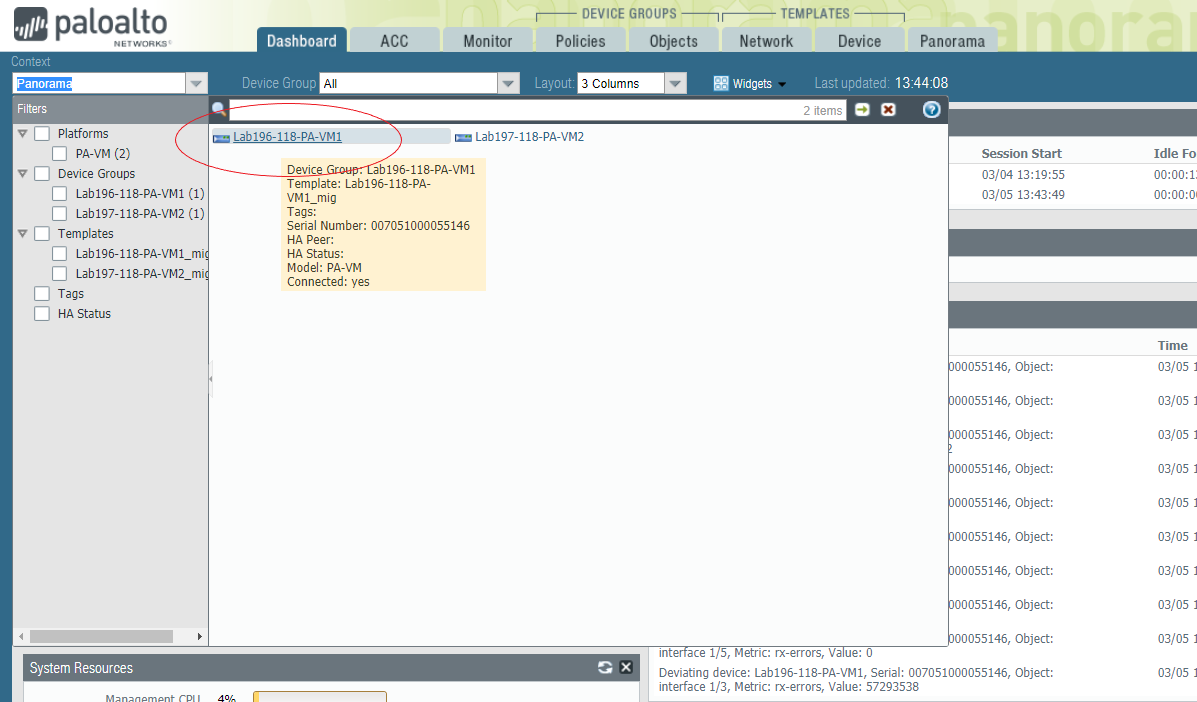Viewport: 1197px width, 702px height.
Task: Click the search magnifier in the devices widget
Action: (219, 108)
